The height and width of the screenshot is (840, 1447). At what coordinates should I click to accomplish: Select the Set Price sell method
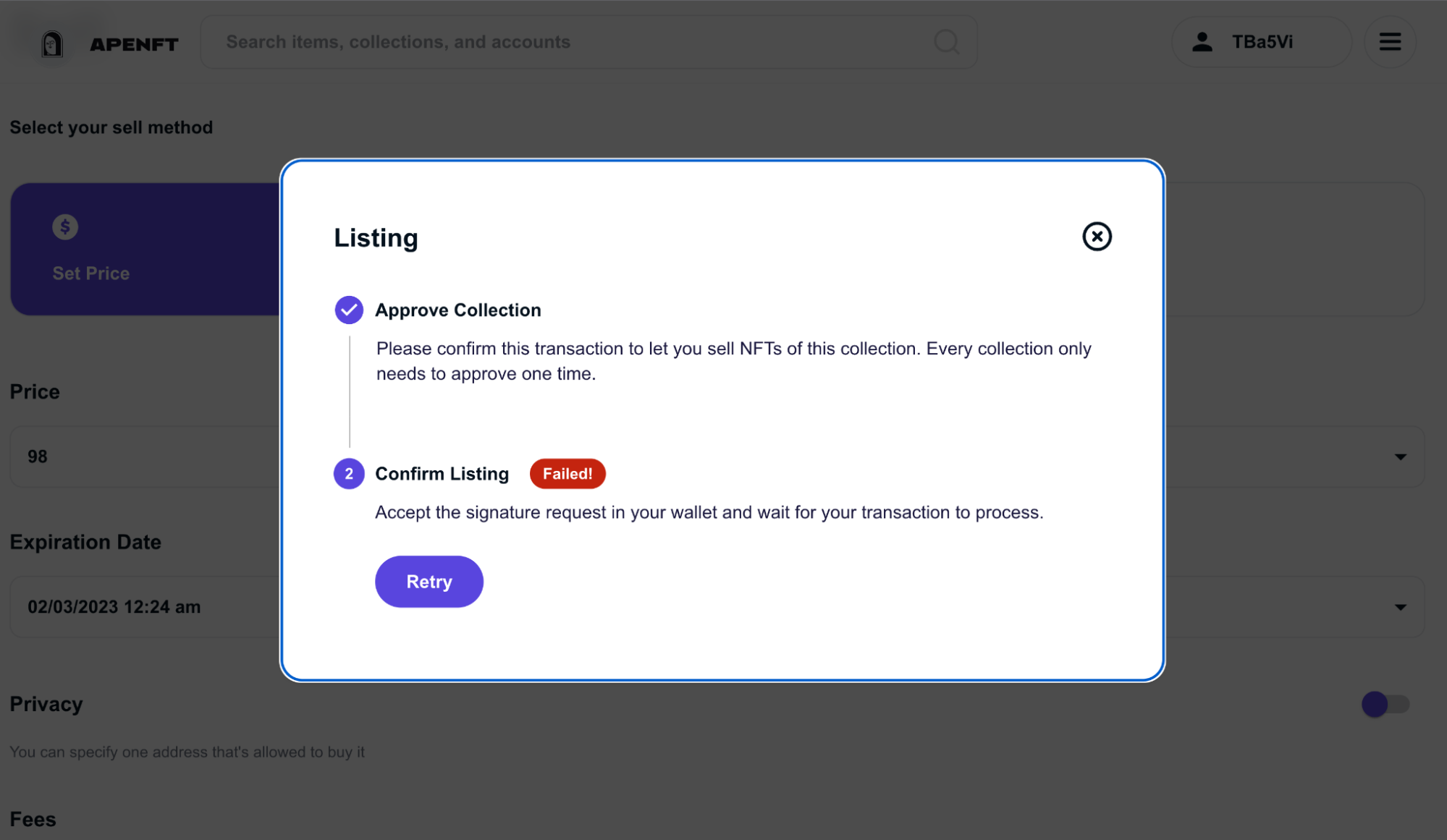(x=145, y=249)
